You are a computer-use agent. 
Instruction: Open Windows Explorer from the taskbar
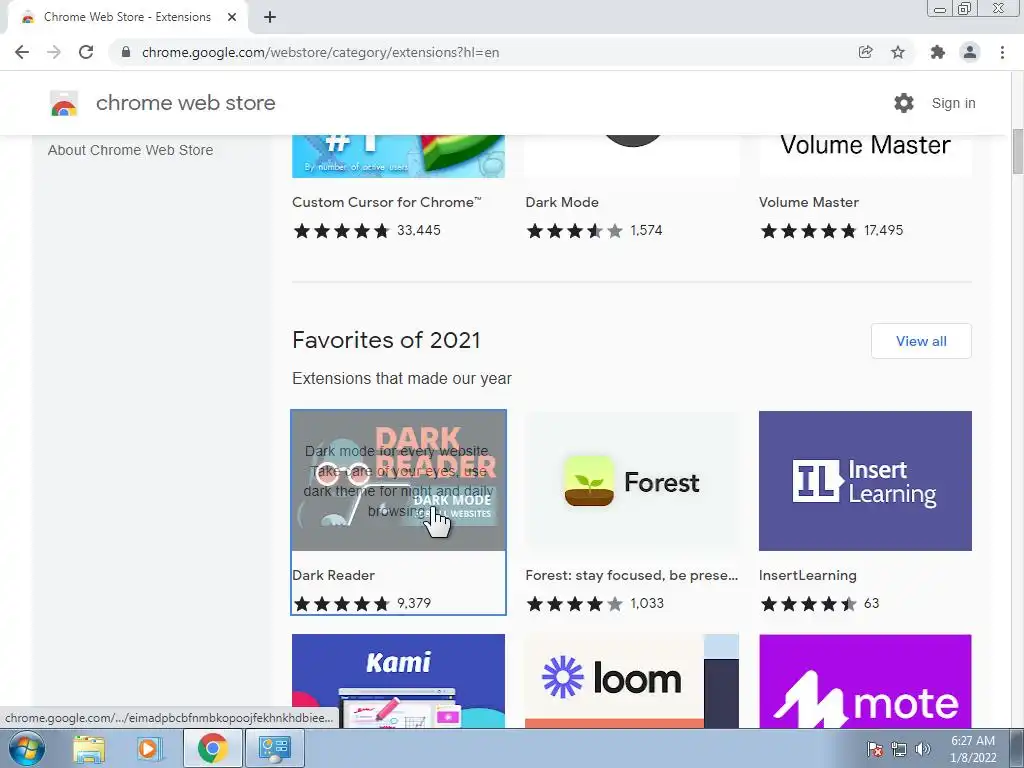coord(89,748)
